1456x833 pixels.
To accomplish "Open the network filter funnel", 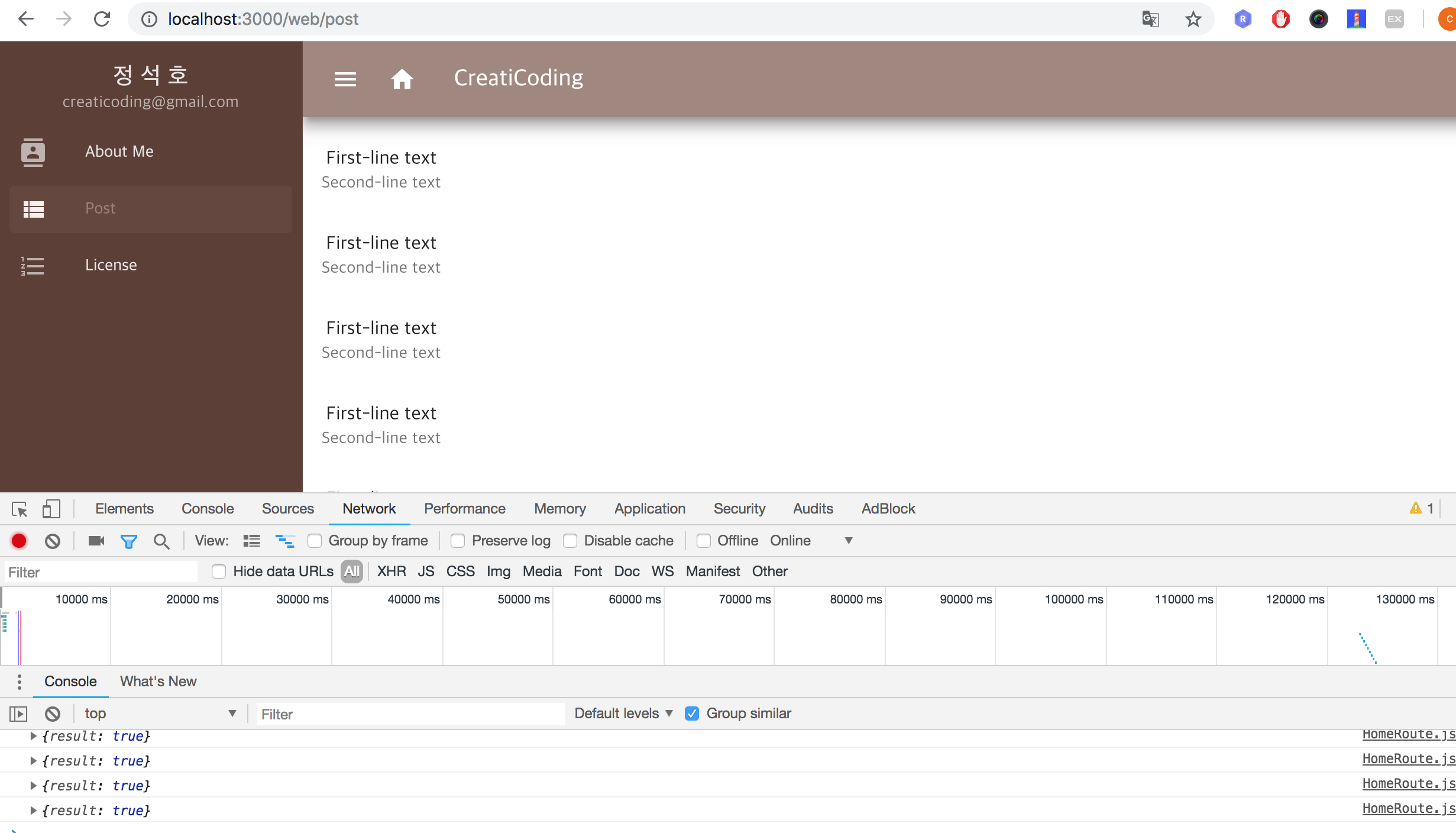I will pos(129,540).
